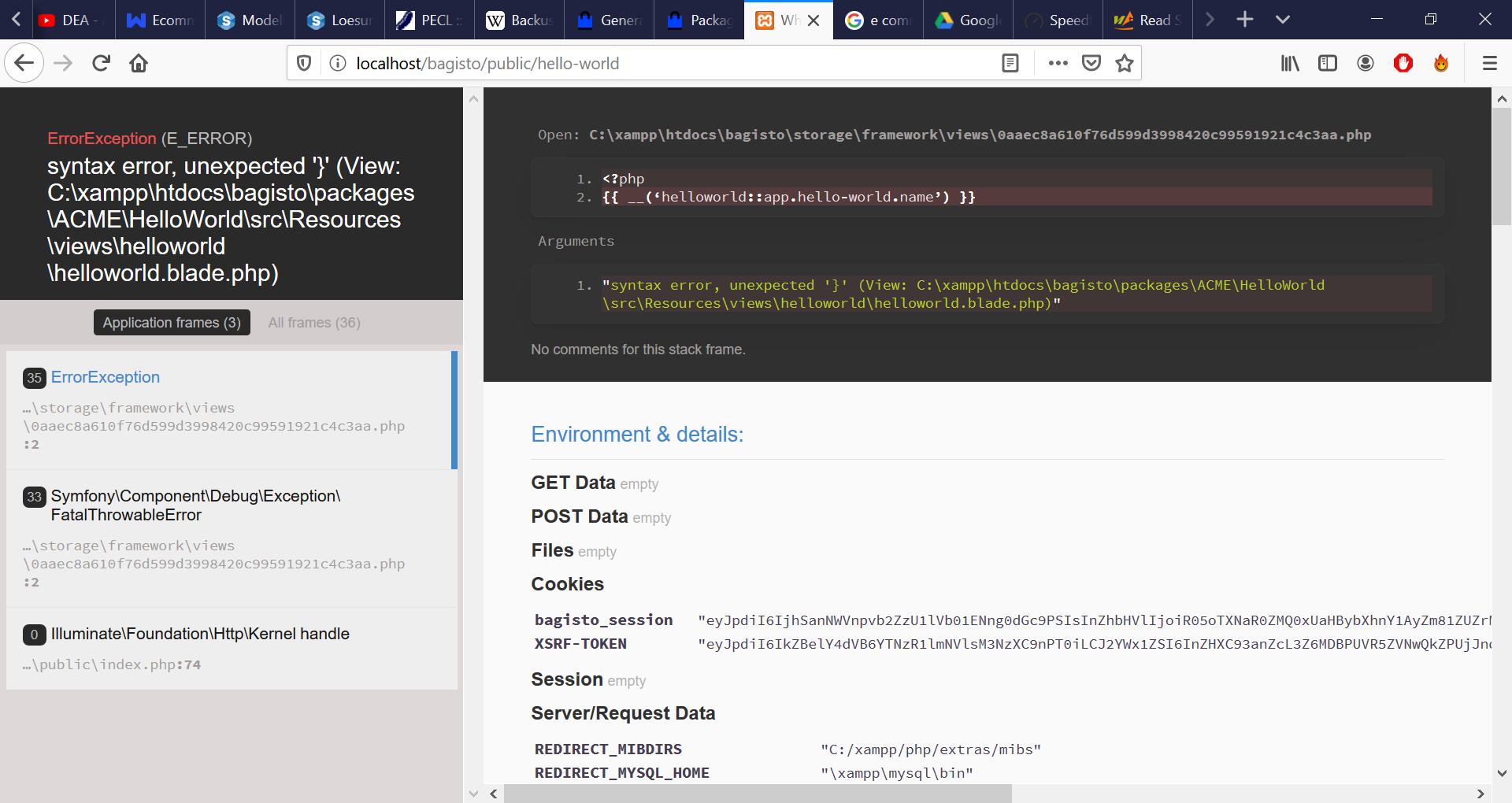Select All frames (36) button
Viewport: 1512px width, 803px height.
click(x=314, y=323)
